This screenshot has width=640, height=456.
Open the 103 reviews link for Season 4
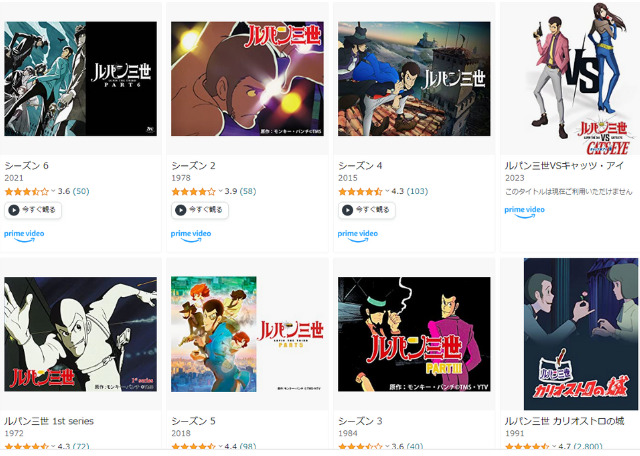pyautogui.click(x=417, y=191)
